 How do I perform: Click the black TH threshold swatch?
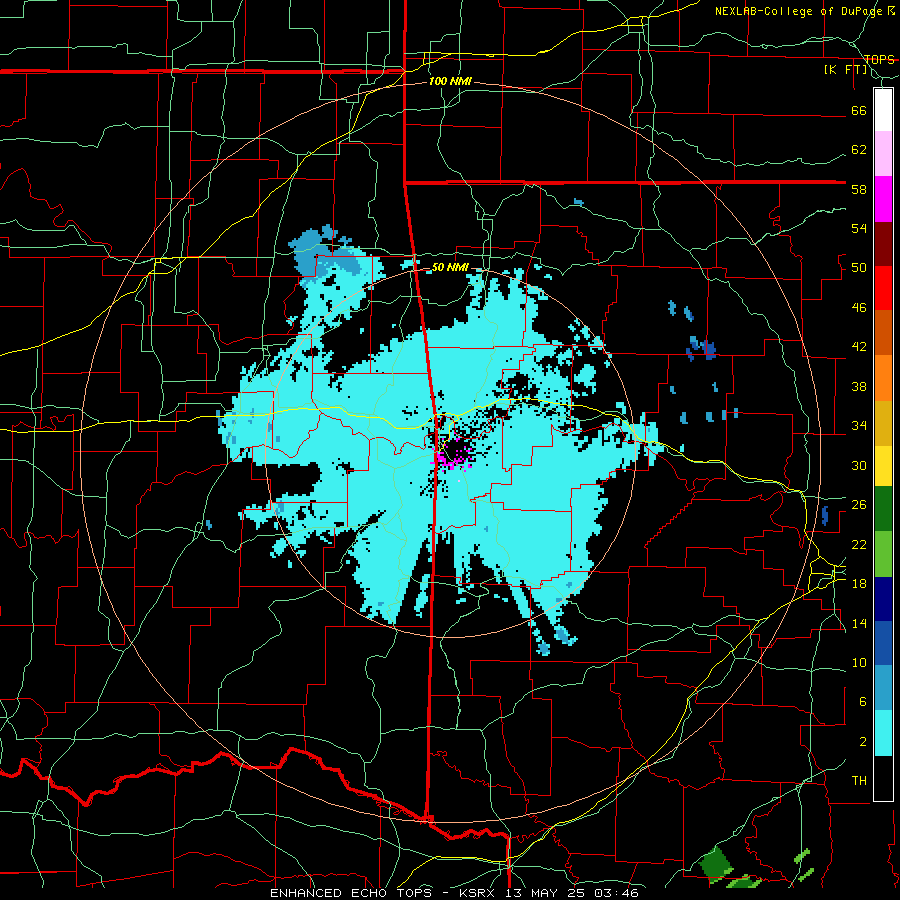(883, 778)
